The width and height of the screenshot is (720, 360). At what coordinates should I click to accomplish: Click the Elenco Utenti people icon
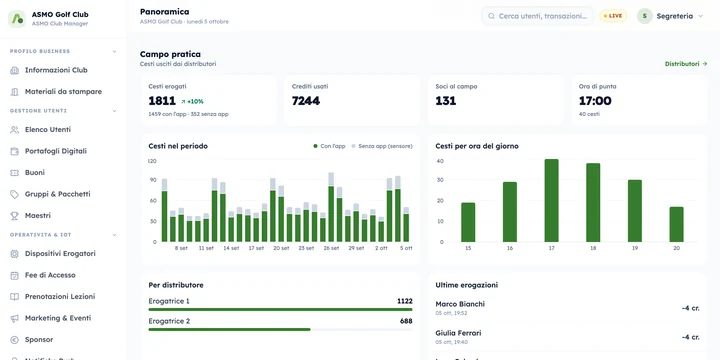point(14,130)
